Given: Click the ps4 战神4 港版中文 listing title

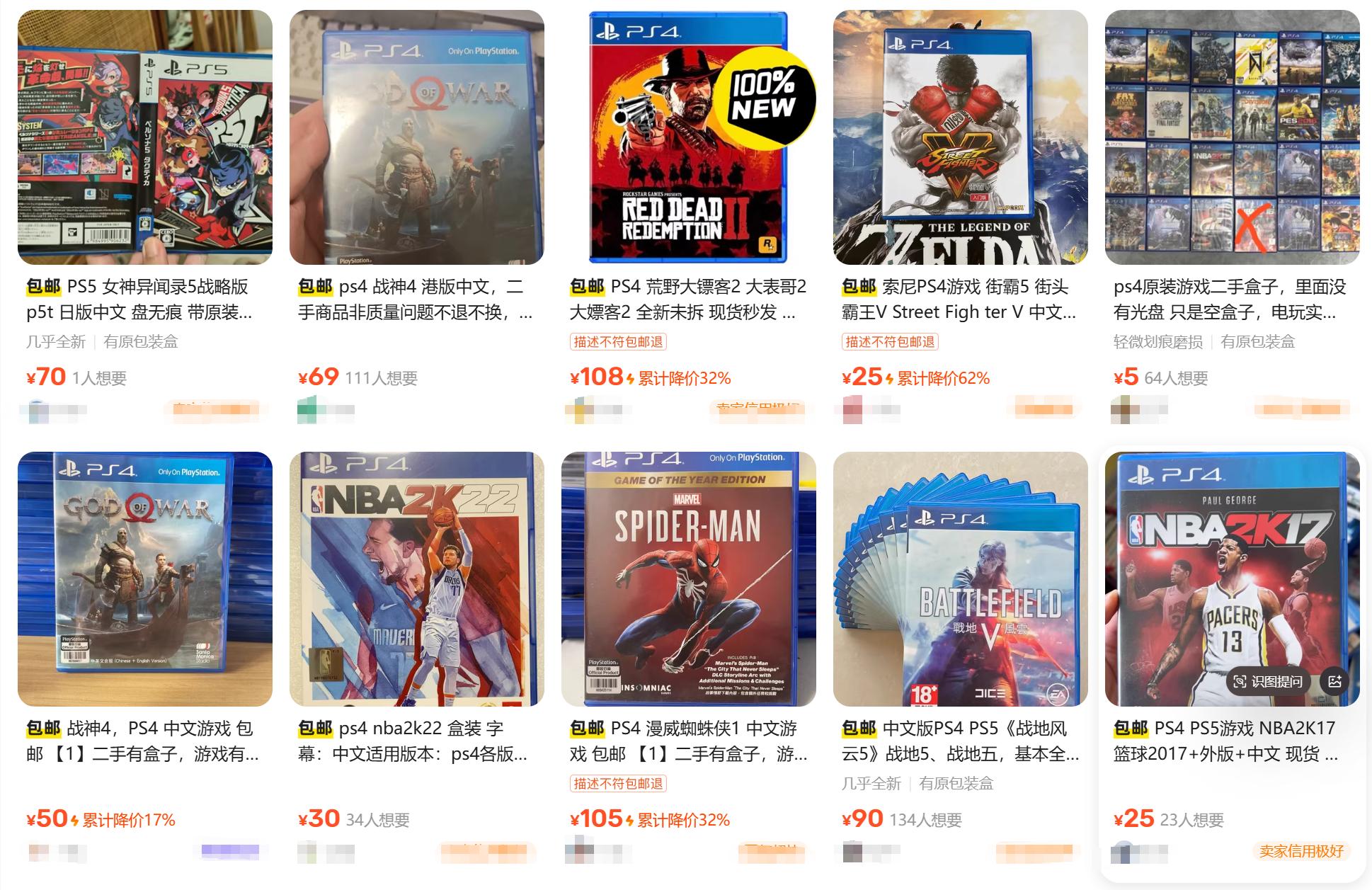Looking at the screenshot, I should pyautogui.click(x=417, y=299).
